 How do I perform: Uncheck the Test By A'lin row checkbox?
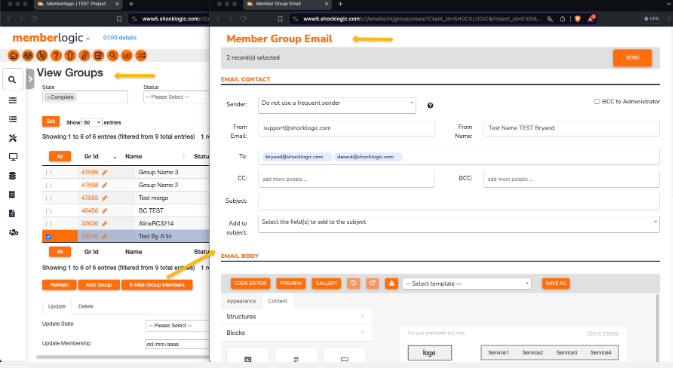pos(49,236)
